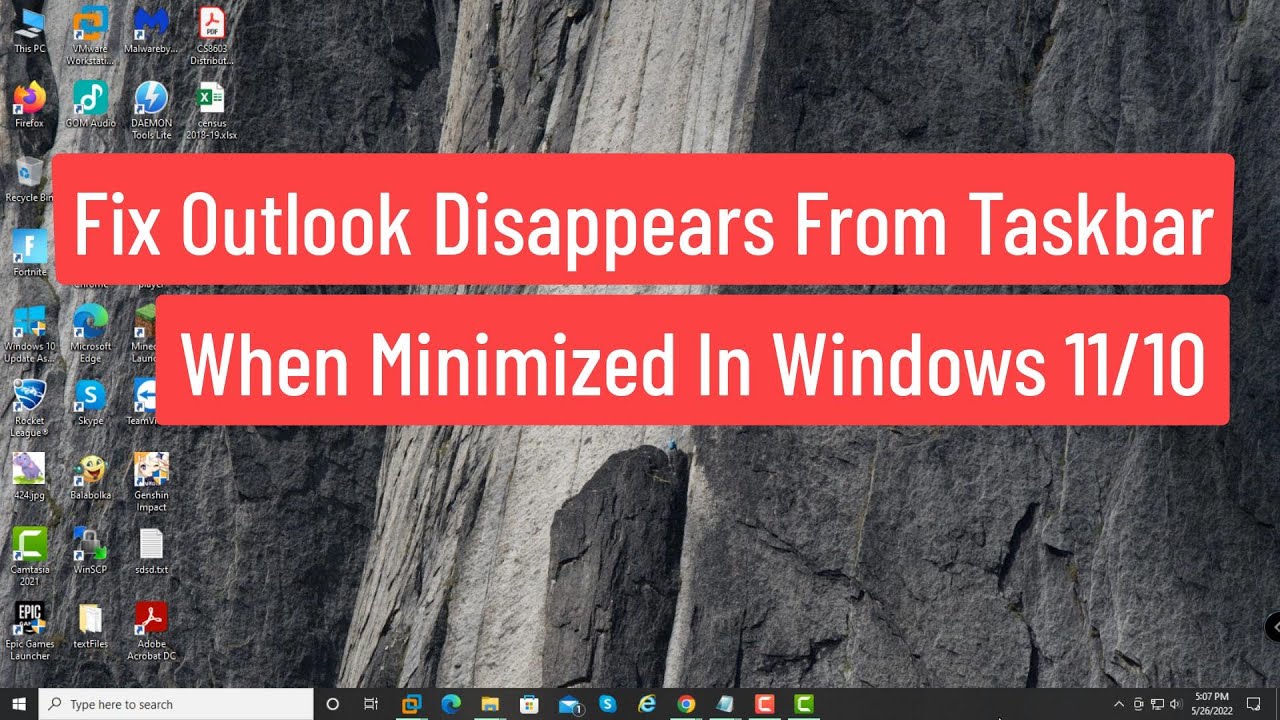Image resolution: width=1280 pixels, height=720 pixels.
Task: Launch Rocket League shortcut
Action: pos(29,408)
